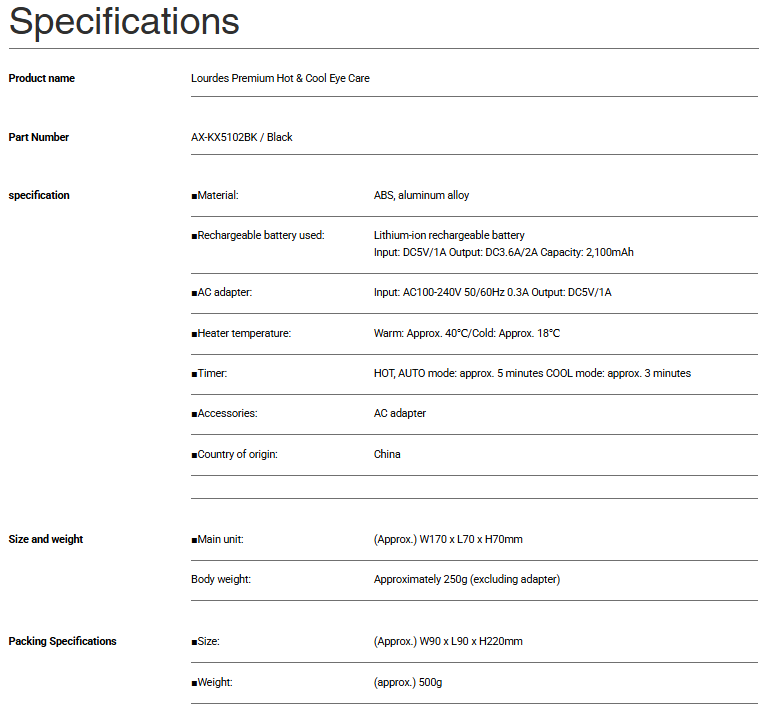Viewport: 760px width, 706px height.
Task: Click the 'Lithium-ion rechargeable battery' text
Action: tap(449, 236)
